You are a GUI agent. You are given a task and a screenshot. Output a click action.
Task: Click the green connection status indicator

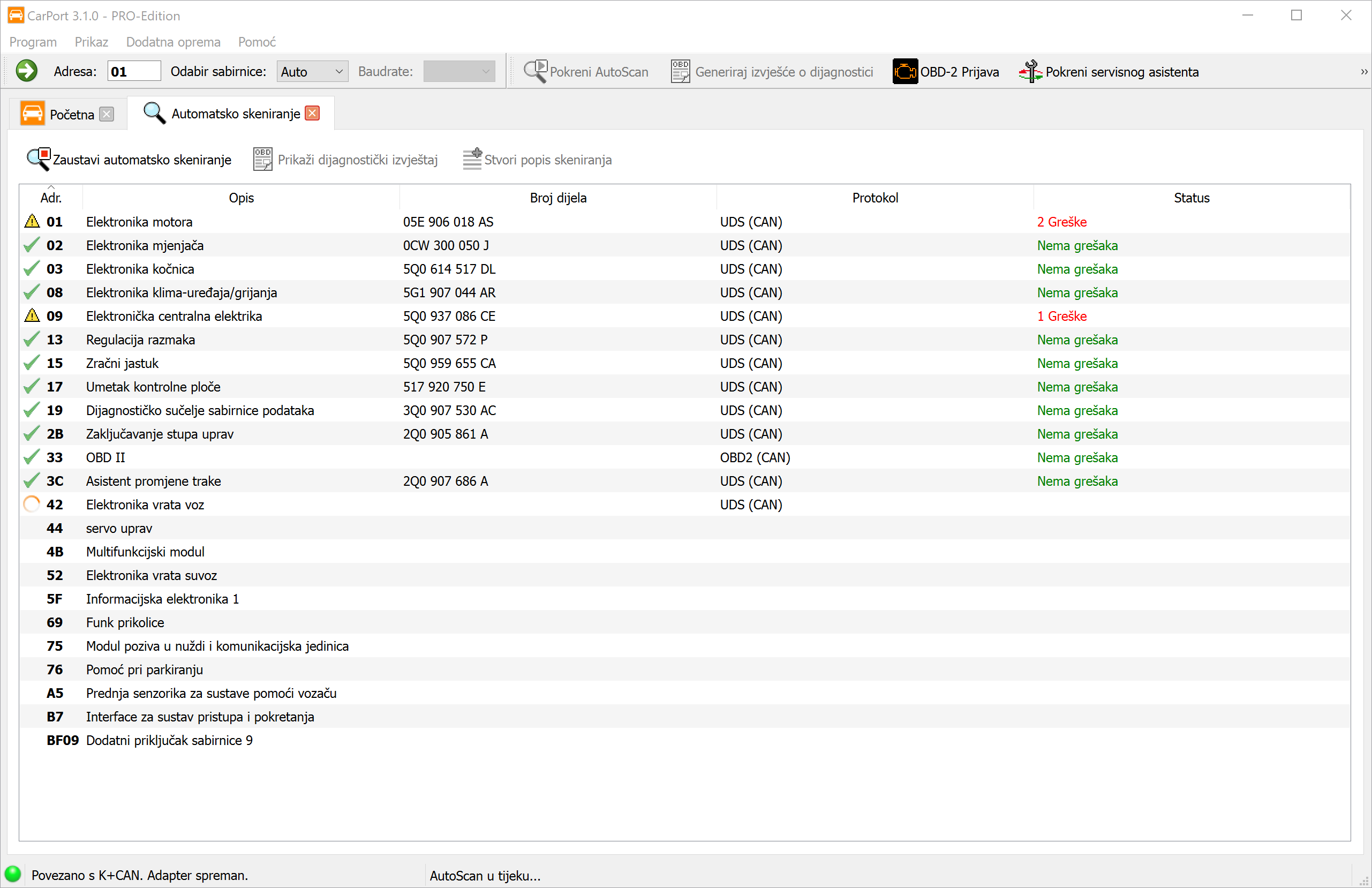point(12,875)
